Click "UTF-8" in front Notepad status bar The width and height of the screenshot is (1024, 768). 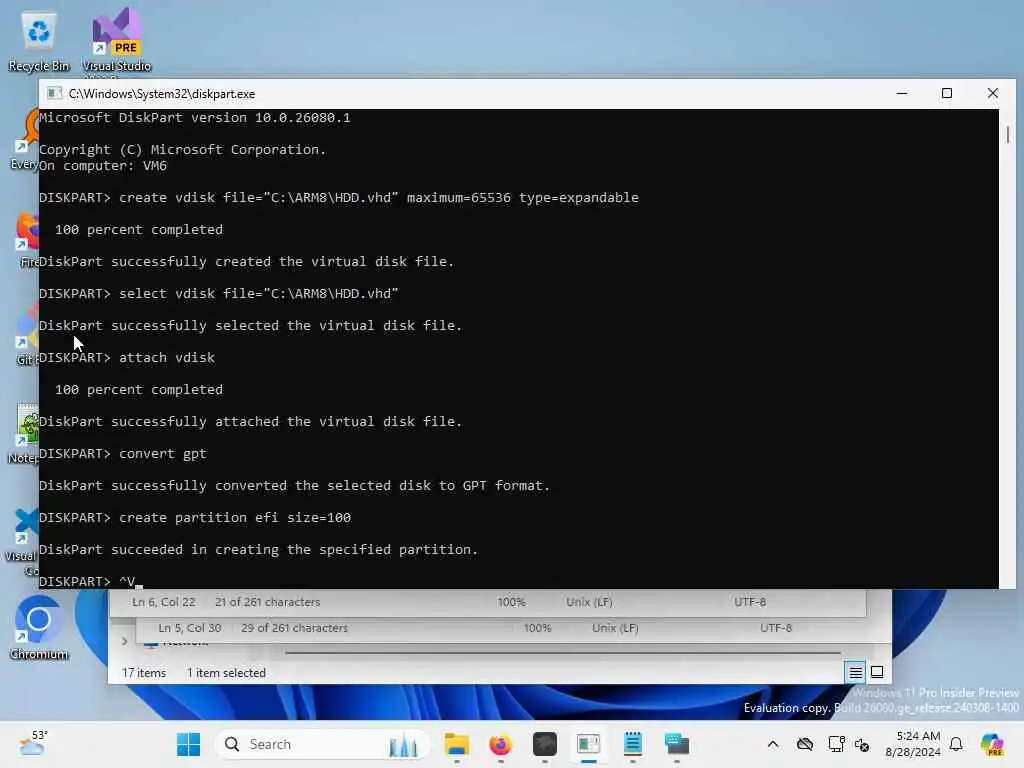coord(750,602)
